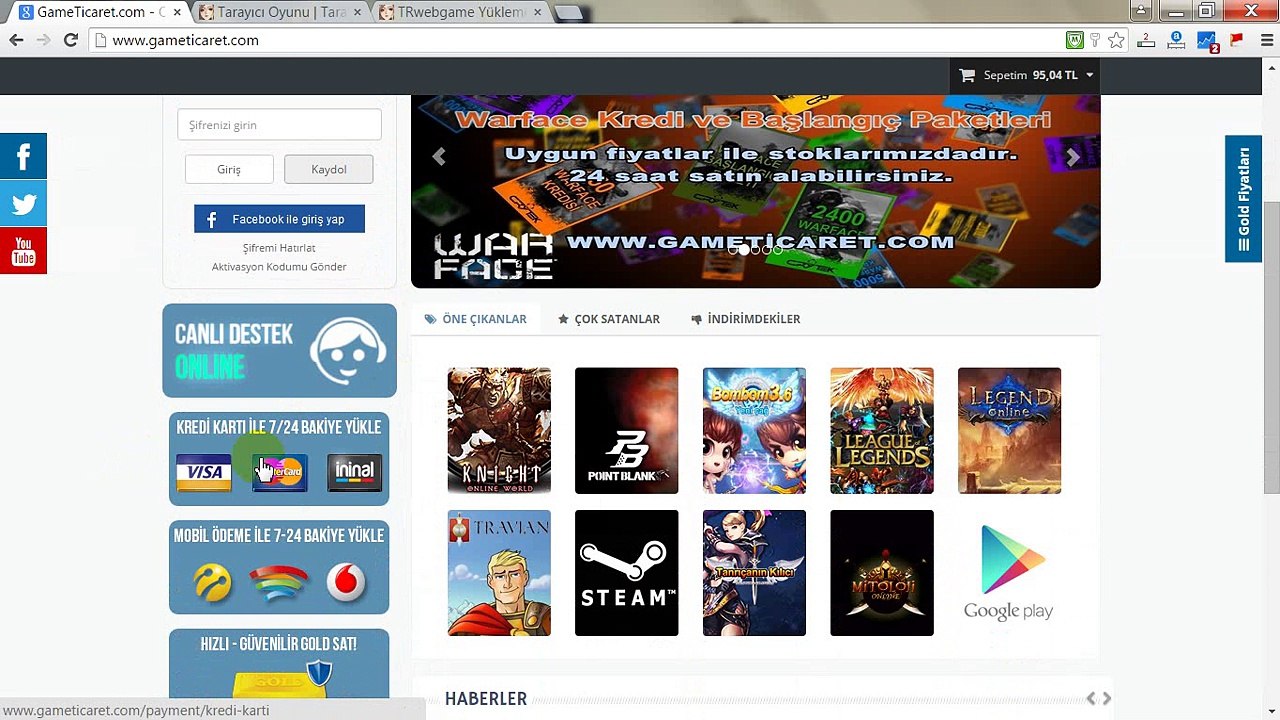Image resolution: width=1280 pixels, height=720 pixels.
Task: Switch to the Tarayıcı Oyunu browser tab
Action: [x=280, y=12]
